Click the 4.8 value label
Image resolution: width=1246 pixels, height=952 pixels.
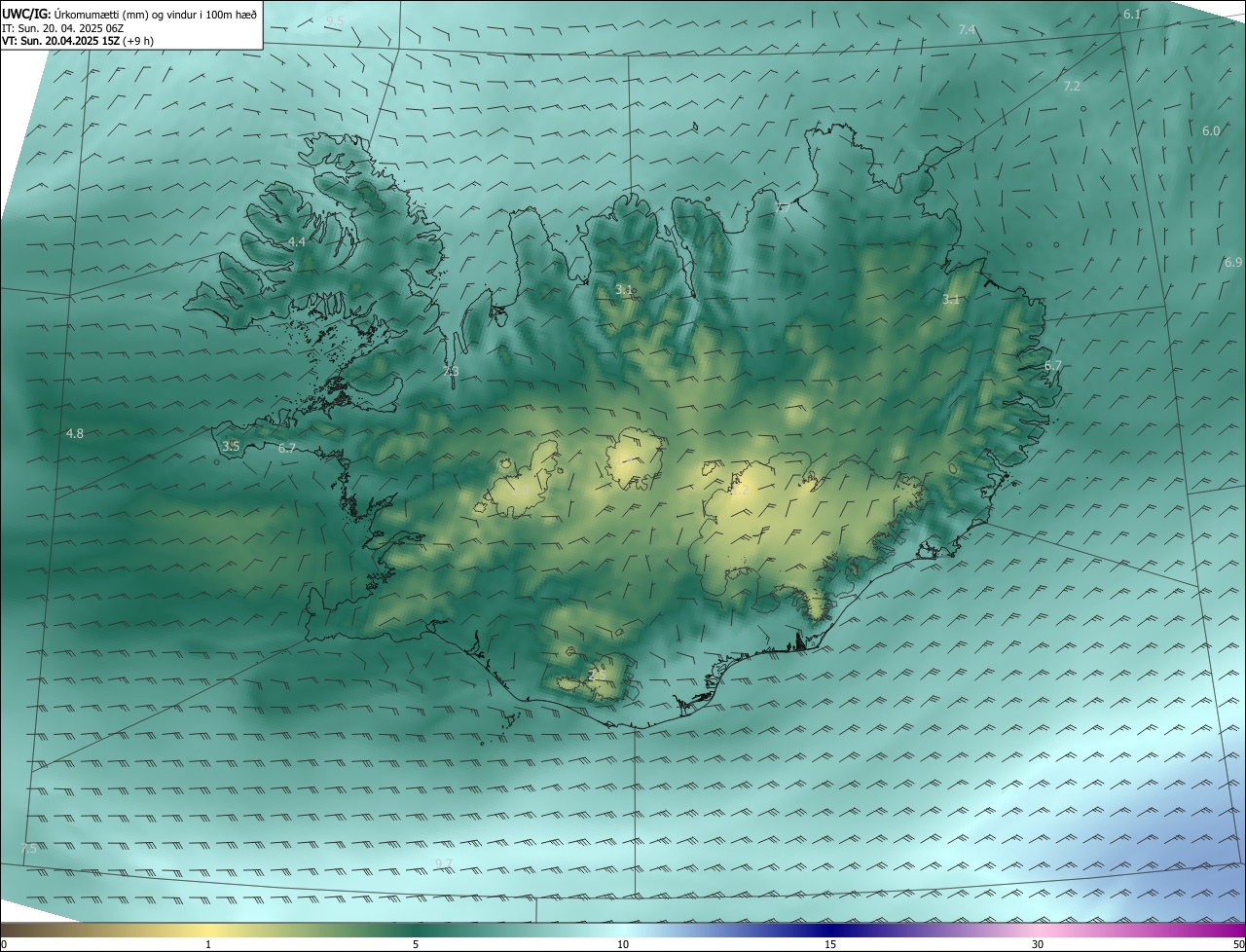75,434
